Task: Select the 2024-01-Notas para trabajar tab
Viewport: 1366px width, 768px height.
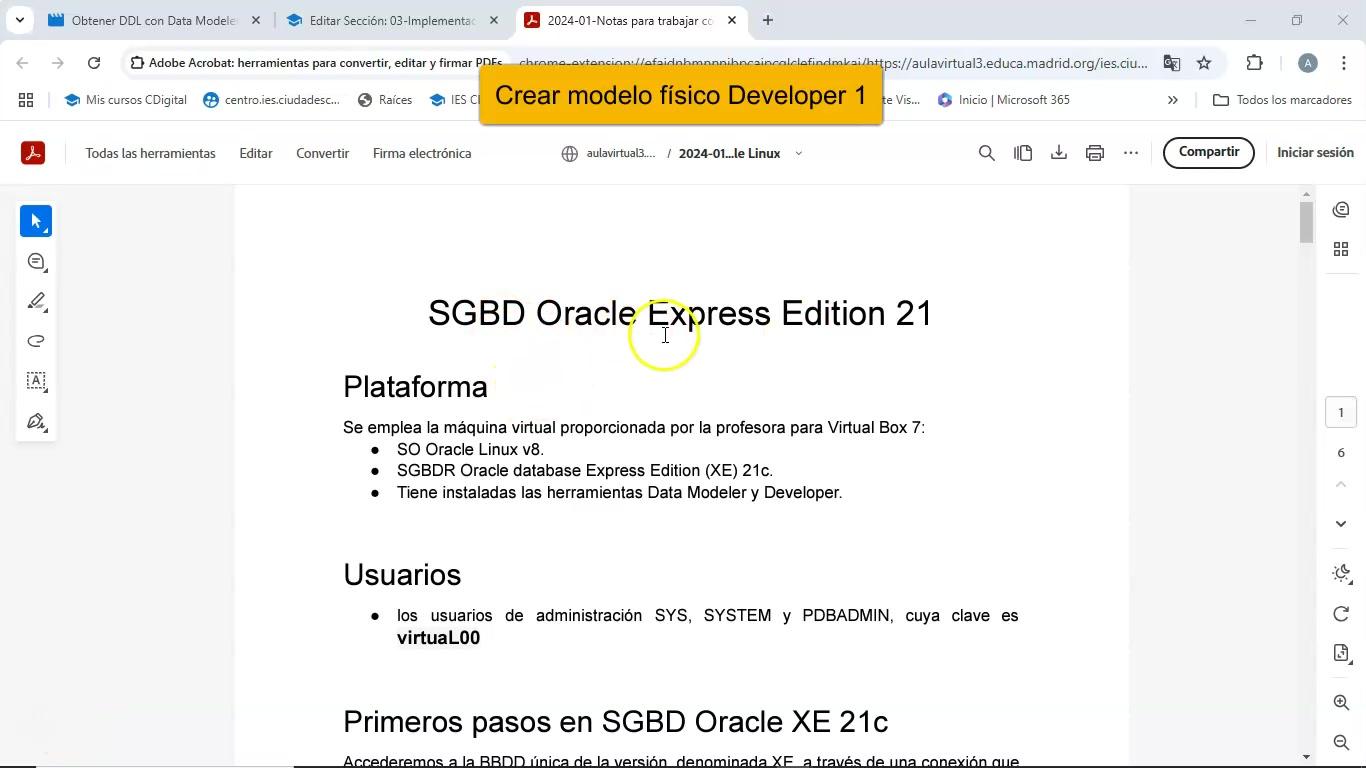Action: coord(630,20)
